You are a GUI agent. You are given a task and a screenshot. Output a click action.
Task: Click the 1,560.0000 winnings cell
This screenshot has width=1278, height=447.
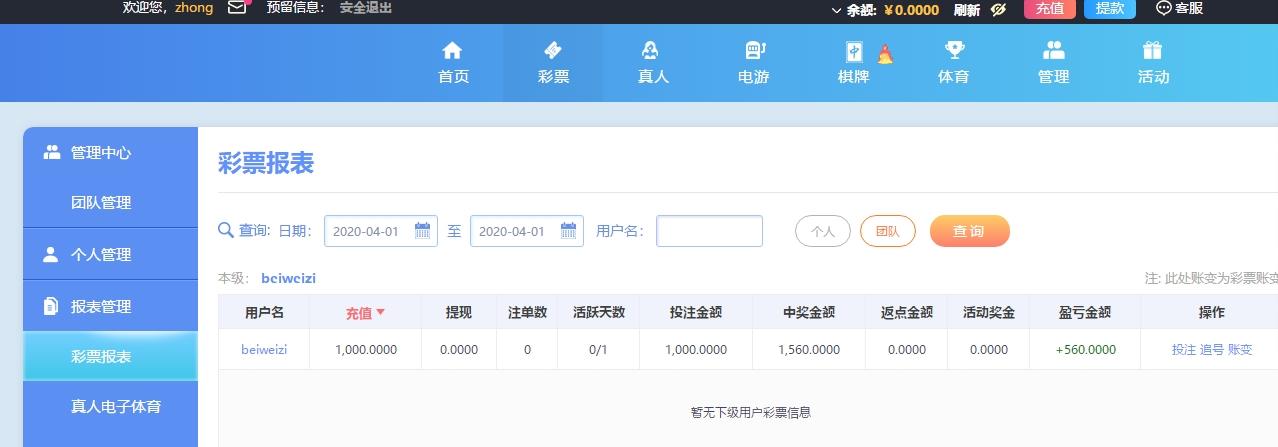pos(809,349)
